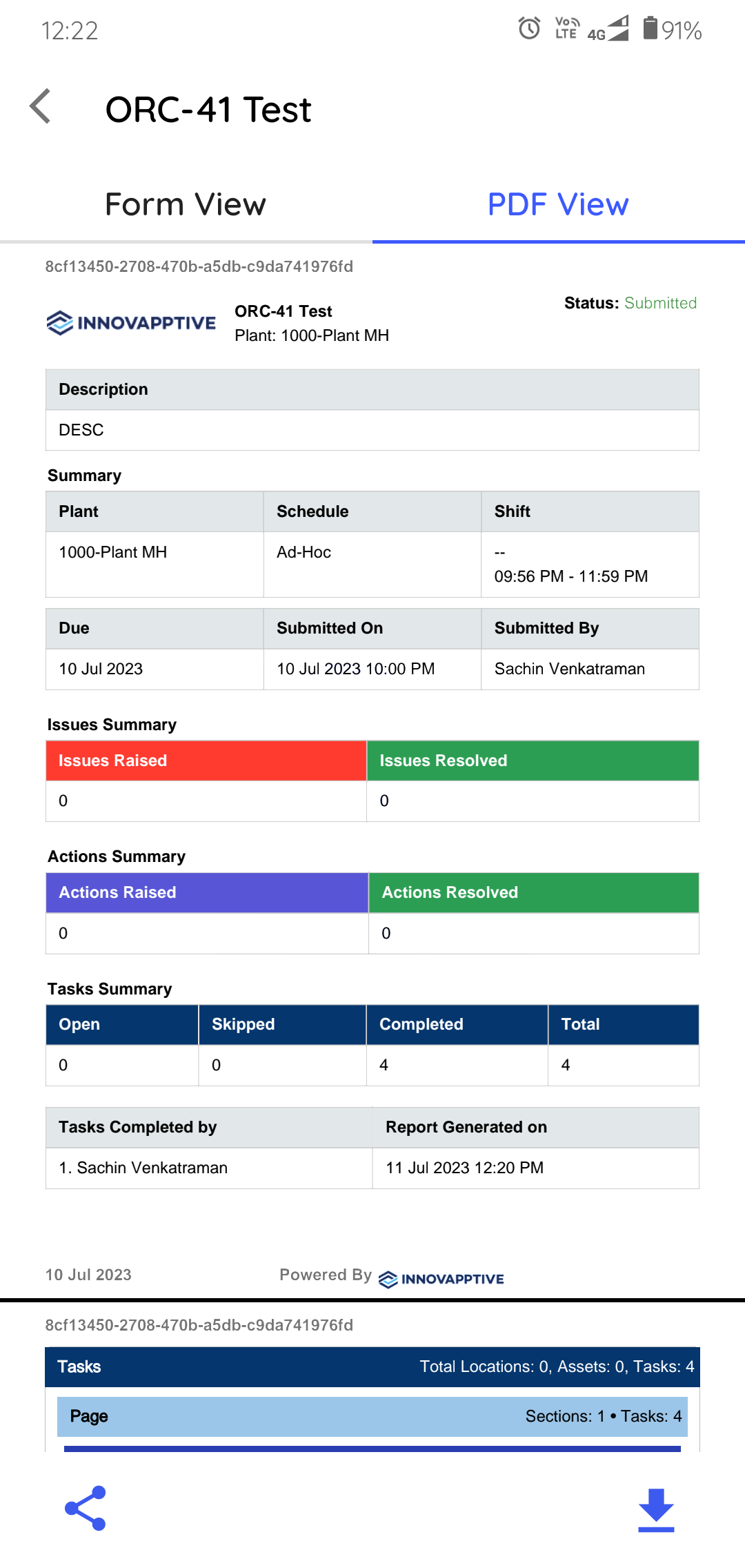Tap the ORC-41 Test page title
This screenshot has height=1568, width=745.
click(208, 110)
